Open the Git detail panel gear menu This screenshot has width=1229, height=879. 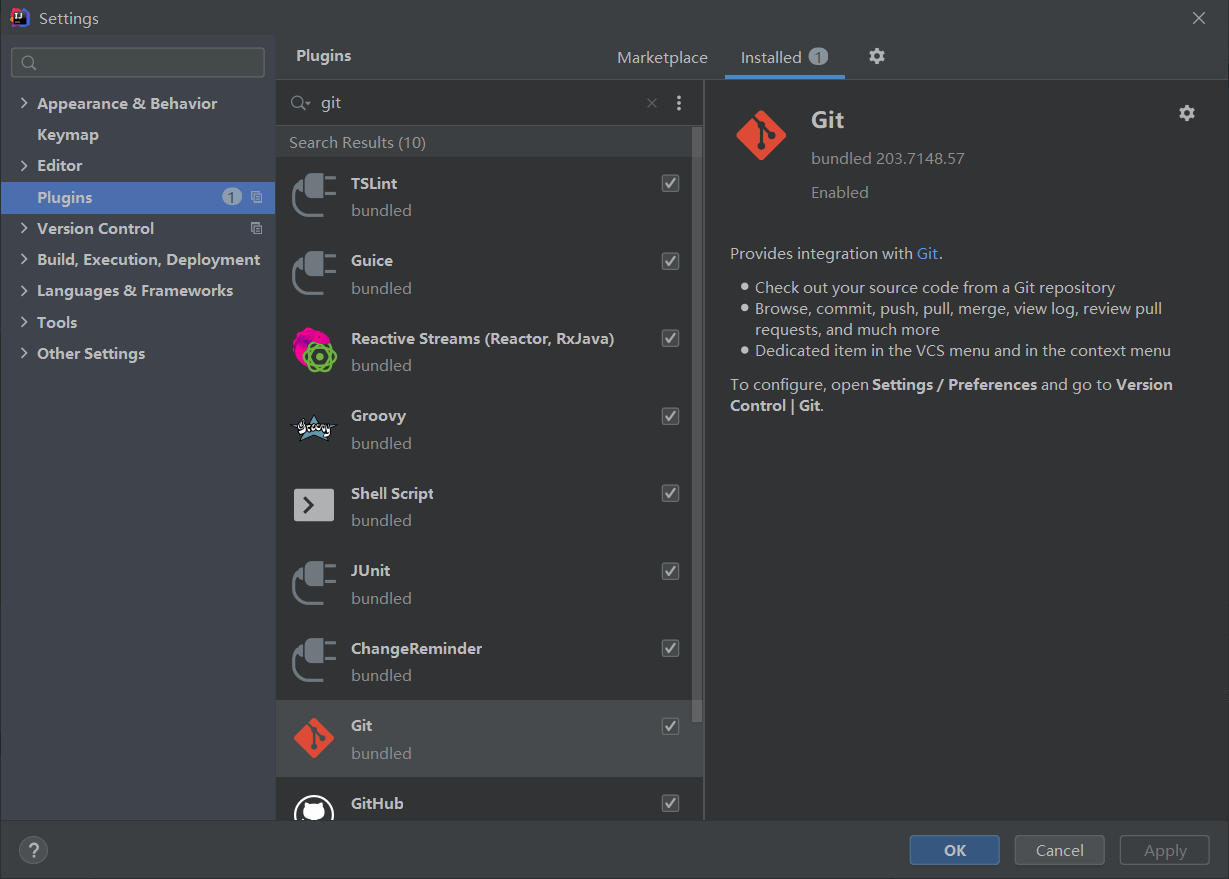(1187, 113)
